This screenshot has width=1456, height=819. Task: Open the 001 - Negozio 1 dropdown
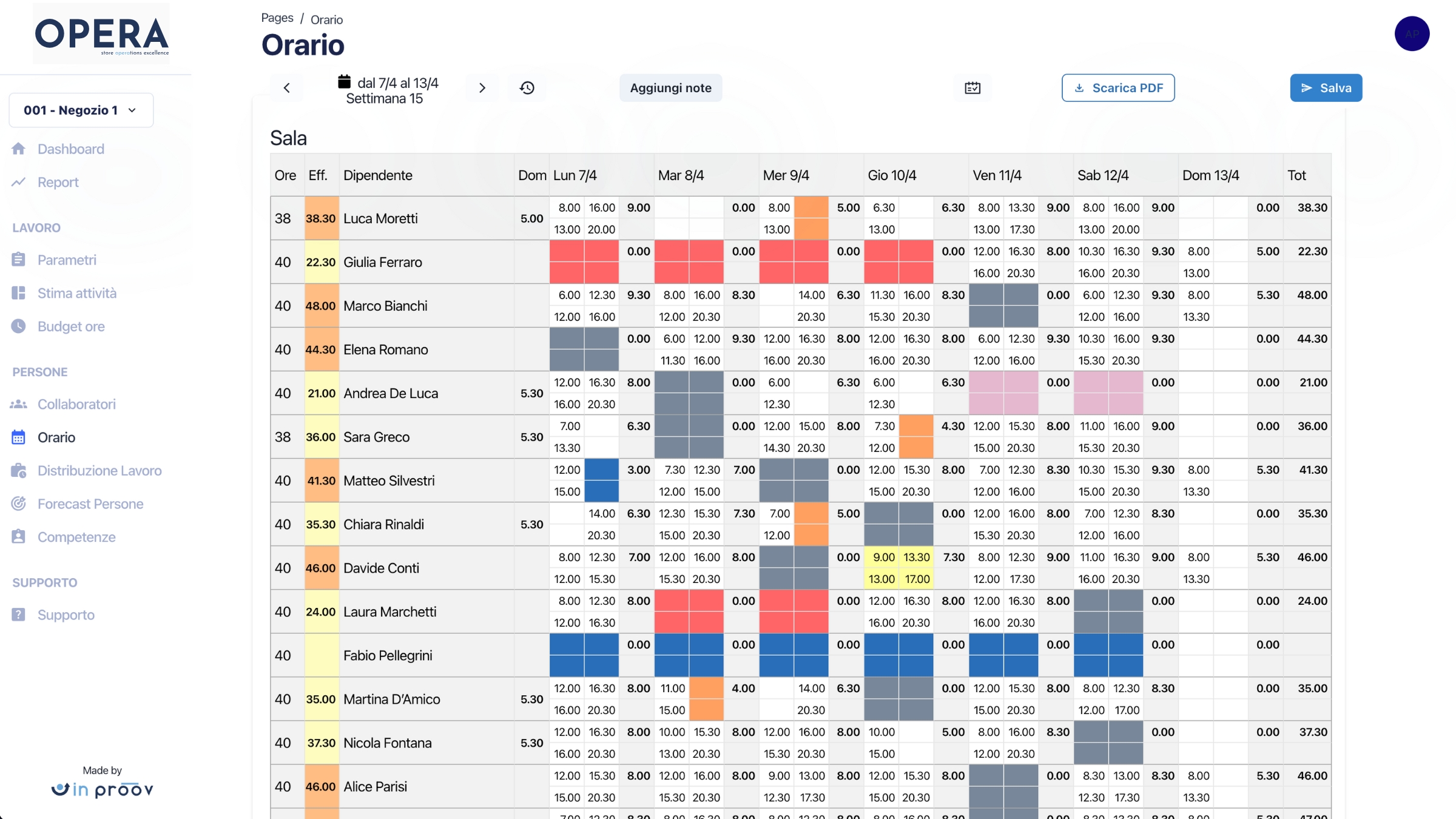81,110
